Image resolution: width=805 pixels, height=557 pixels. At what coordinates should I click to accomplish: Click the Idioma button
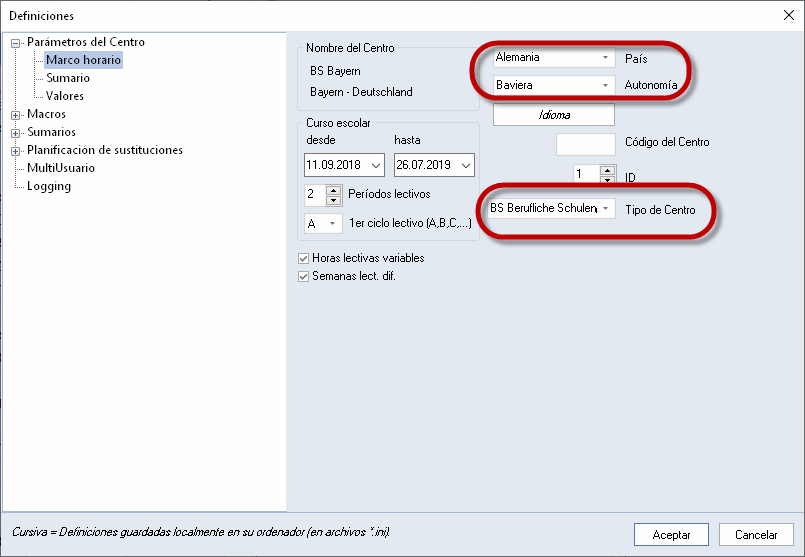point(554,115)
